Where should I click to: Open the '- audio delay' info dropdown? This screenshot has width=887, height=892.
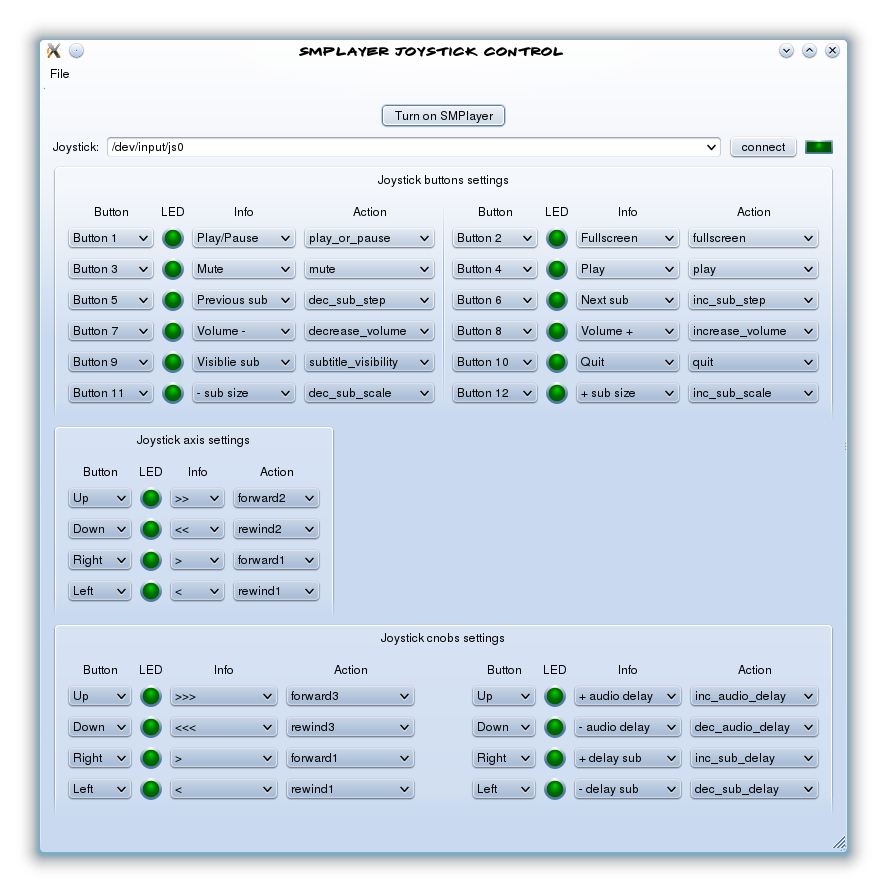(x=628, y=727)
